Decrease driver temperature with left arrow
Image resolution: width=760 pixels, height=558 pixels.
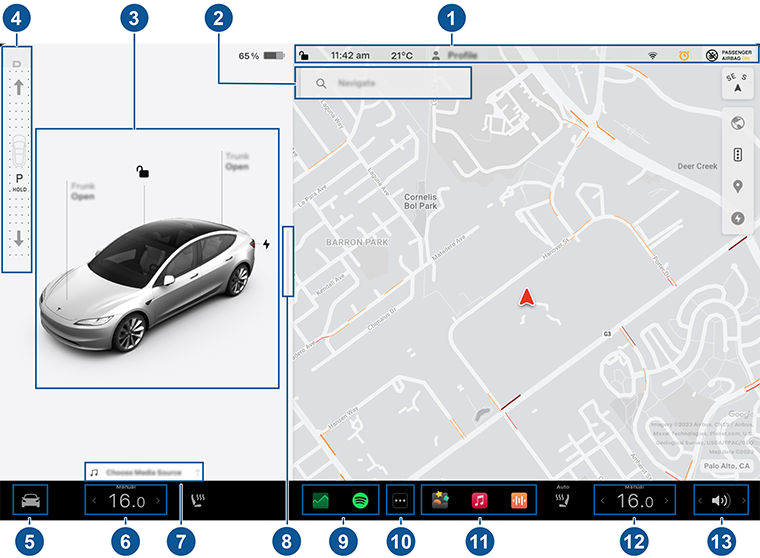pyautogui.click(x=94, y=501)
